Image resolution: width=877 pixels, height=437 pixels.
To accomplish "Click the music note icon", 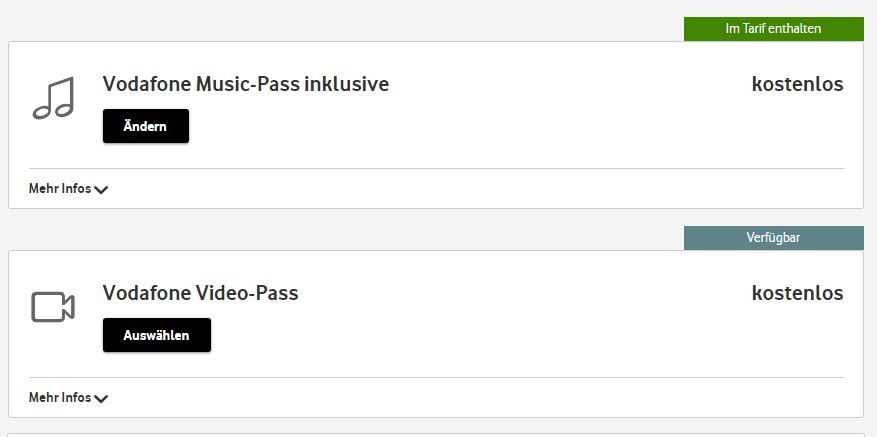I will coord(54,98).
